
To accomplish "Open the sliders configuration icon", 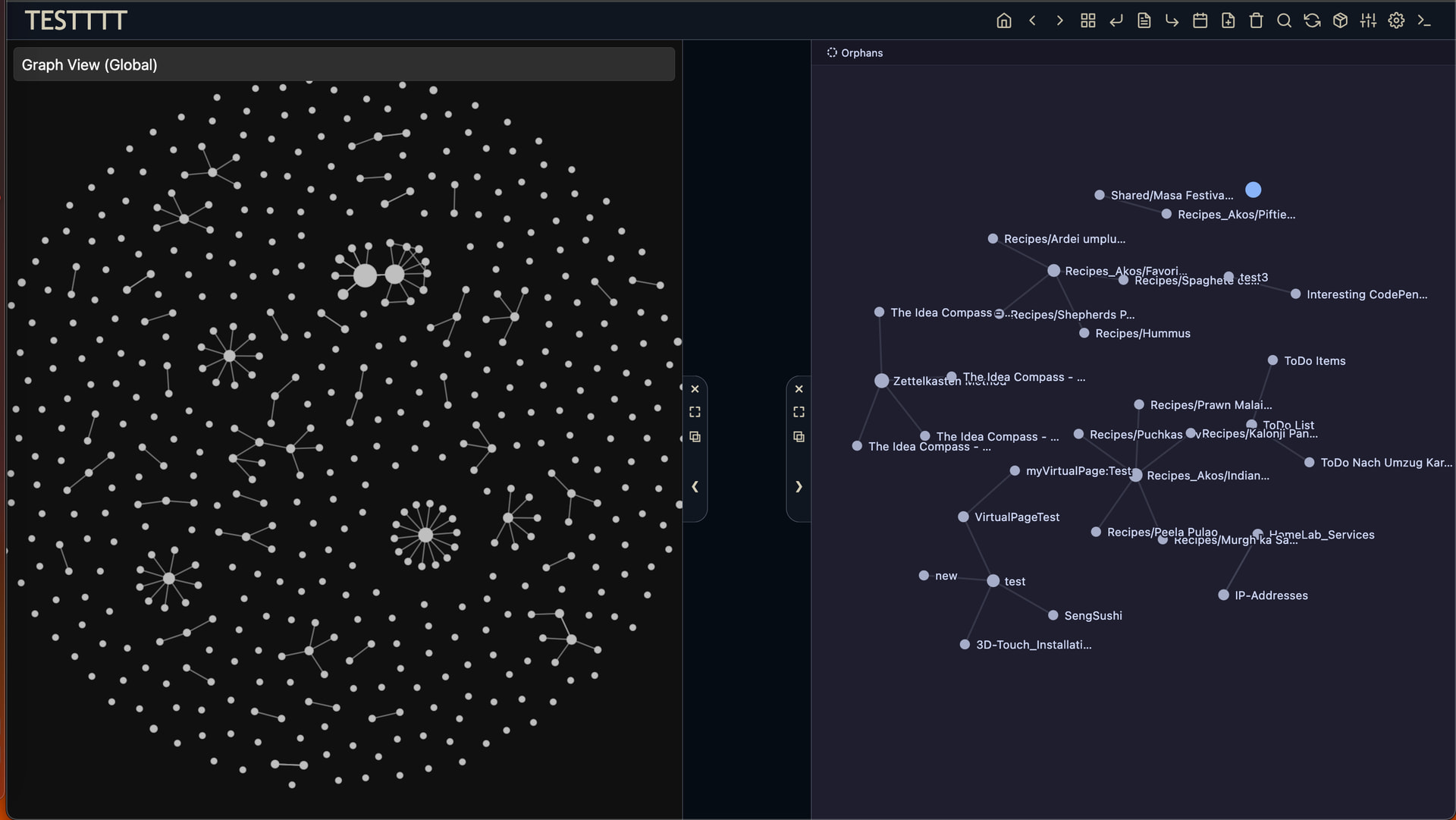I will click(1368, 20).
